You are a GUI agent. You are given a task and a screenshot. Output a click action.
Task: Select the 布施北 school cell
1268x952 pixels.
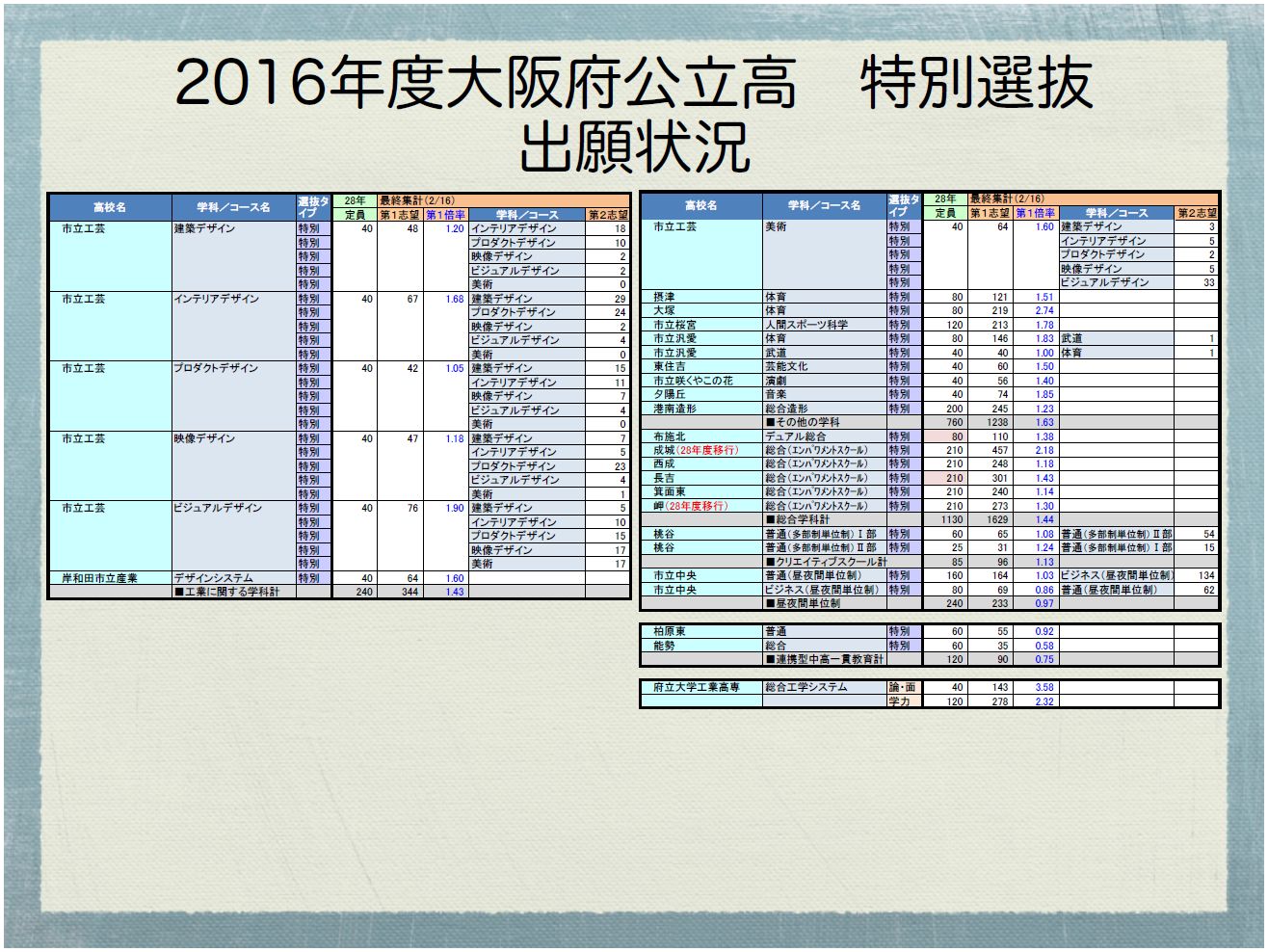(x=701, y=436)
